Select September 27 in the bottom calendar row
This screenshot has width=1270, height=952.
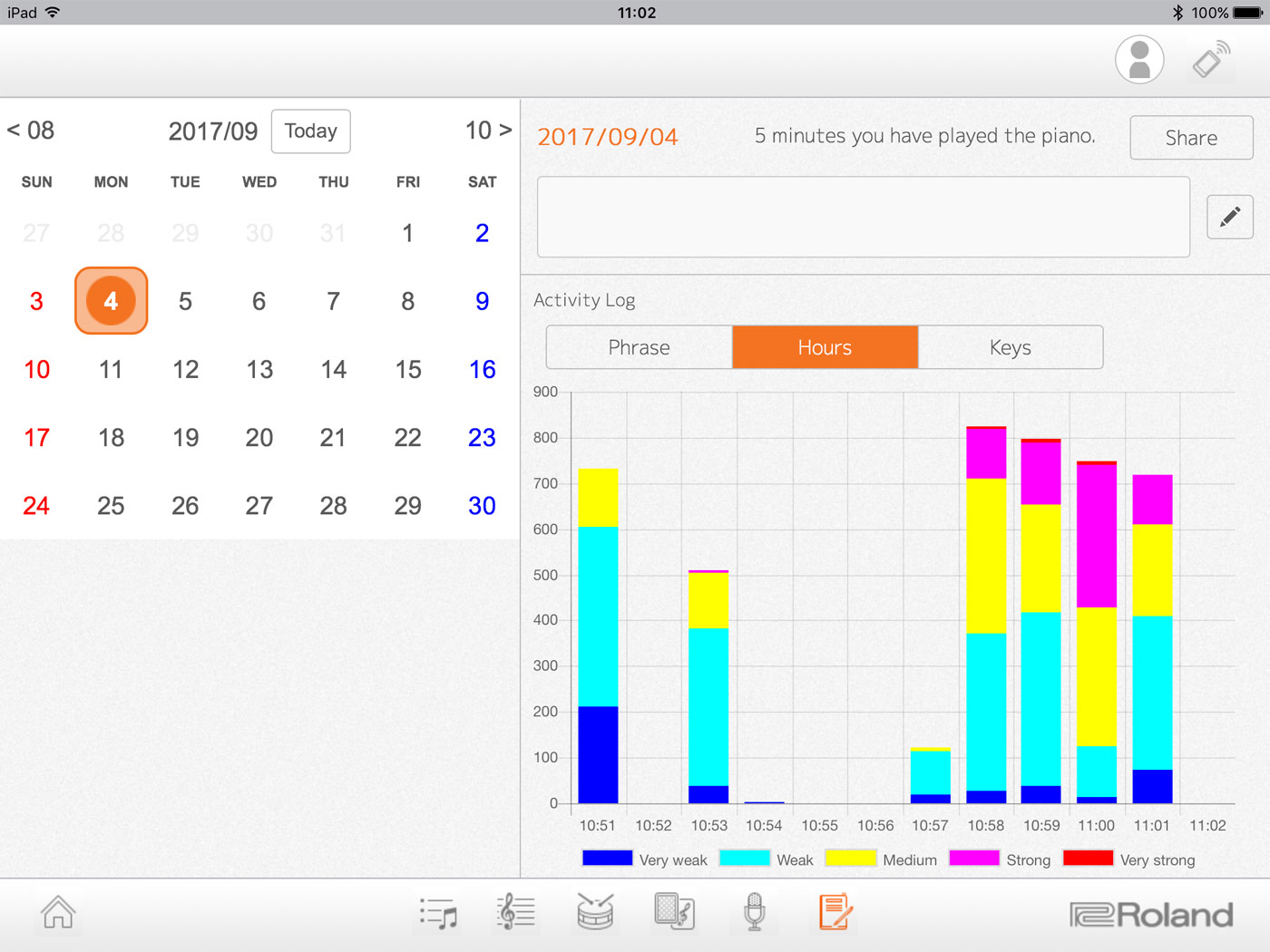click(x=259, y=505)
